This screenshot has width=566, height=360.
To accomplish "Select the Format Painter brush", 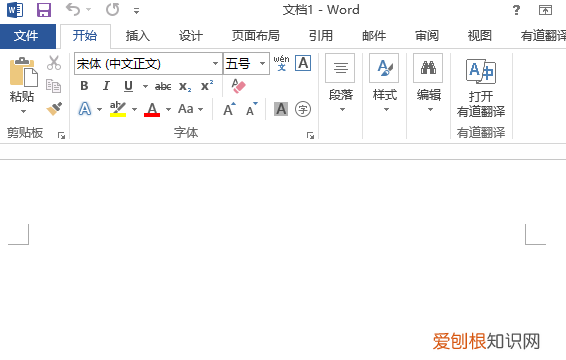I will tap(54, 109).
